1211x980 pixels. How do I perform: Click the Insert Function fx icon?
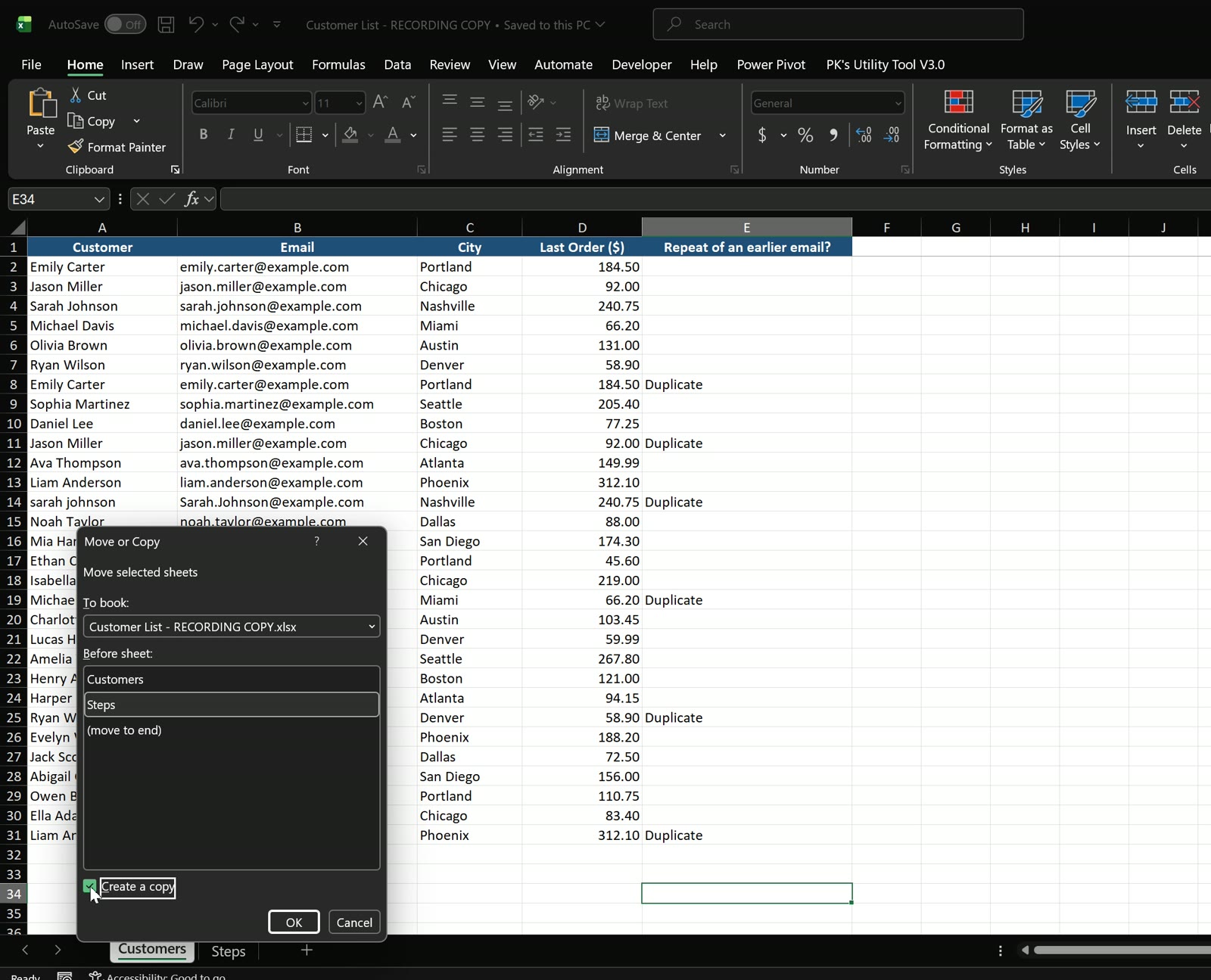click(191, 199)
